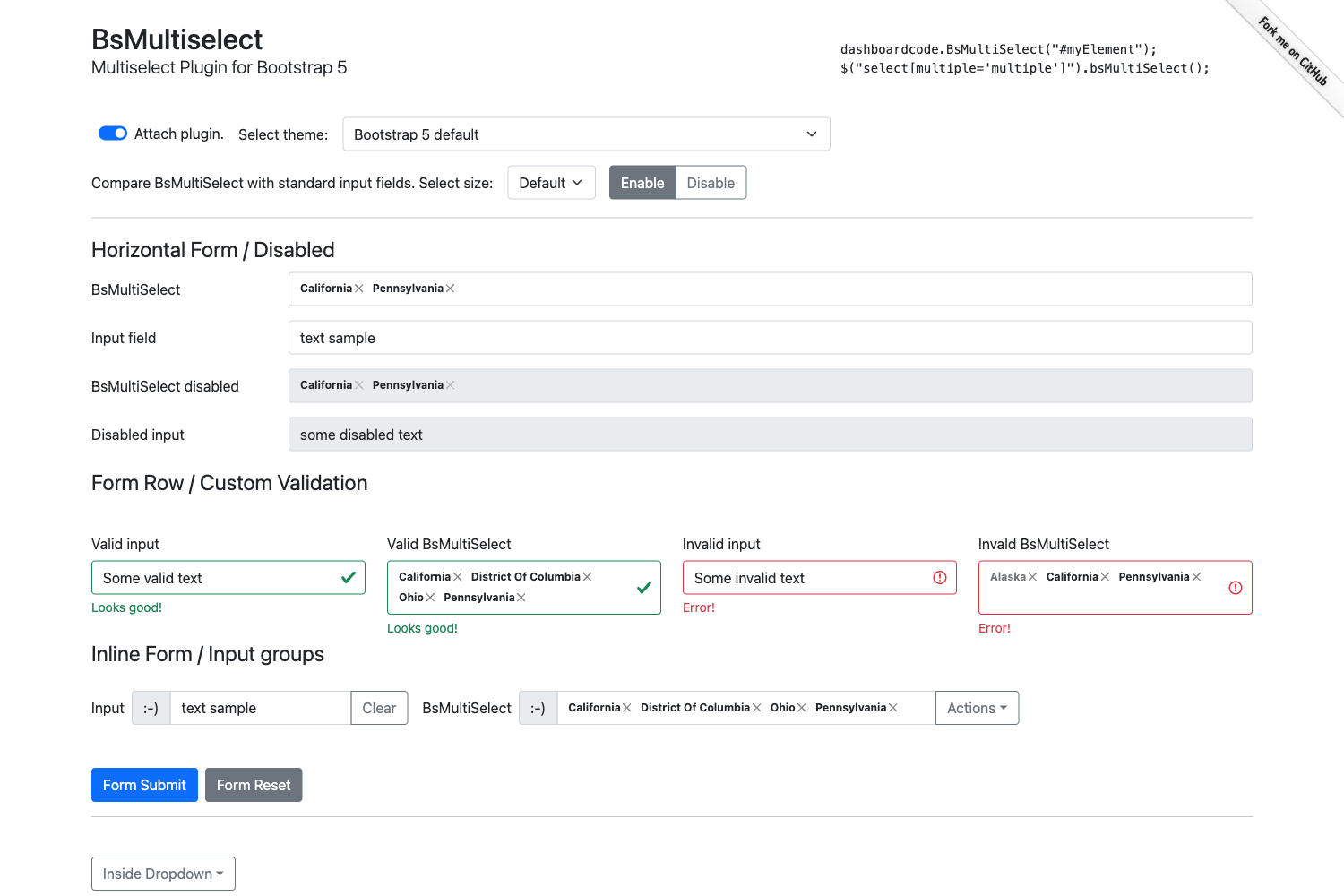Click the Form Submit button
This screenshot has width=1344, height=896.
click(x=144, y=784)
